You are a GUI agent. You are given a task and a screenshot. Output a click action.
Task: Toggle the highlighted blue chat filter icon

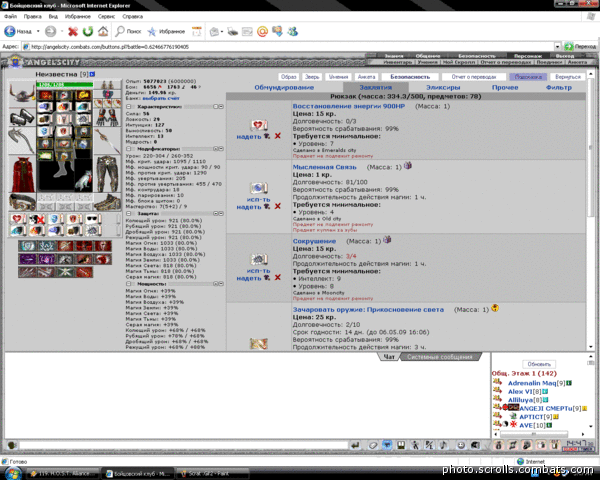click(387, 445)
